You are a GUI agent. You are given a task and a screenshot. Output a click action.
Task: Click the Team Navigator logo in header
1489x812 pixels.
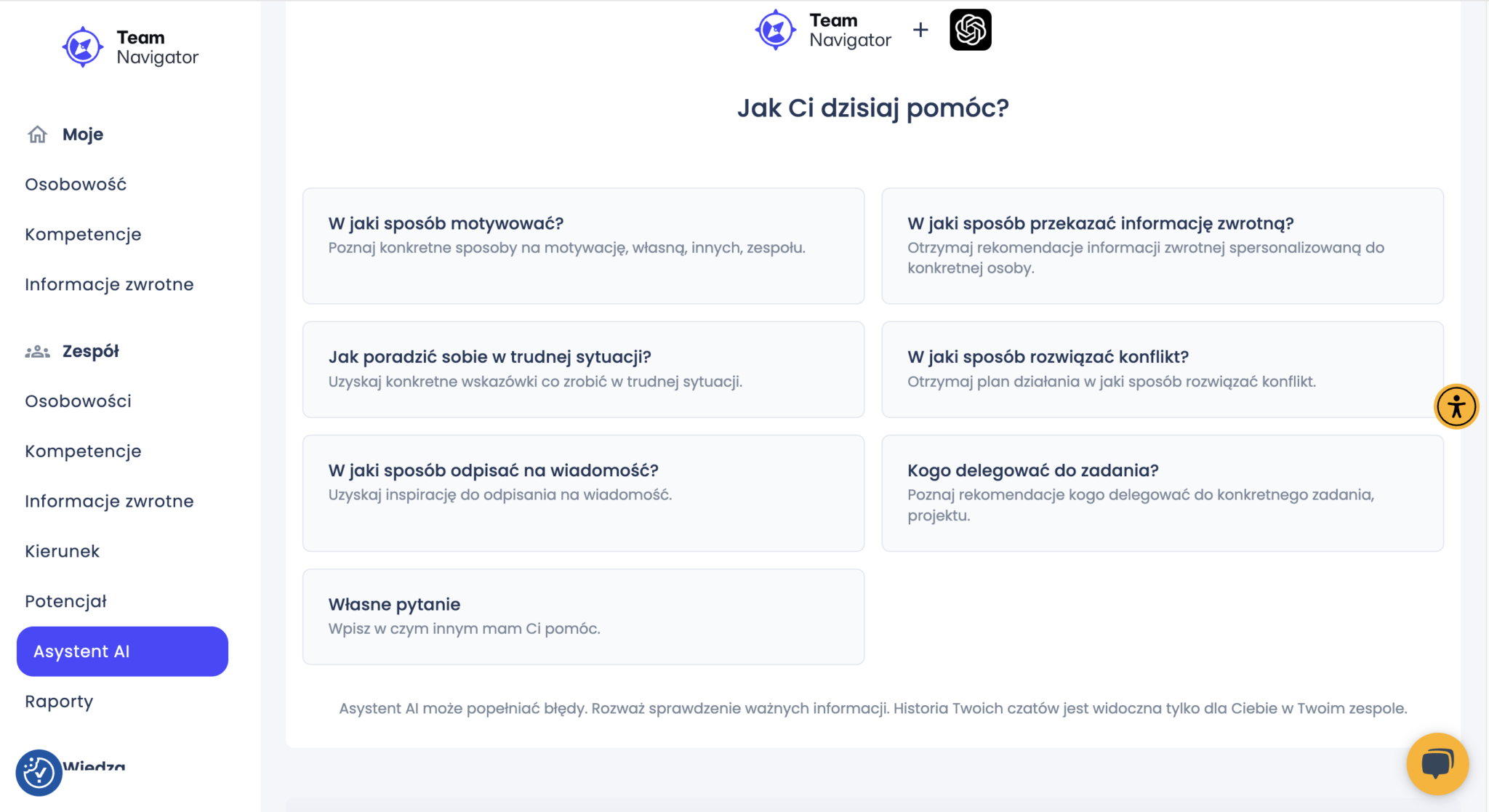coord(824,30)
